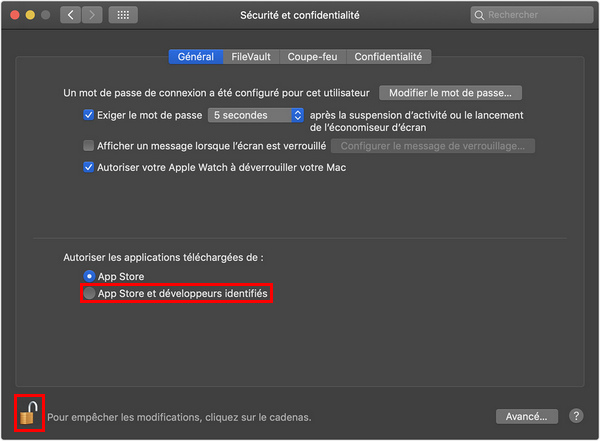Switch to the Coupe-feu tab

pyautogui.click(x=311, y=57)
